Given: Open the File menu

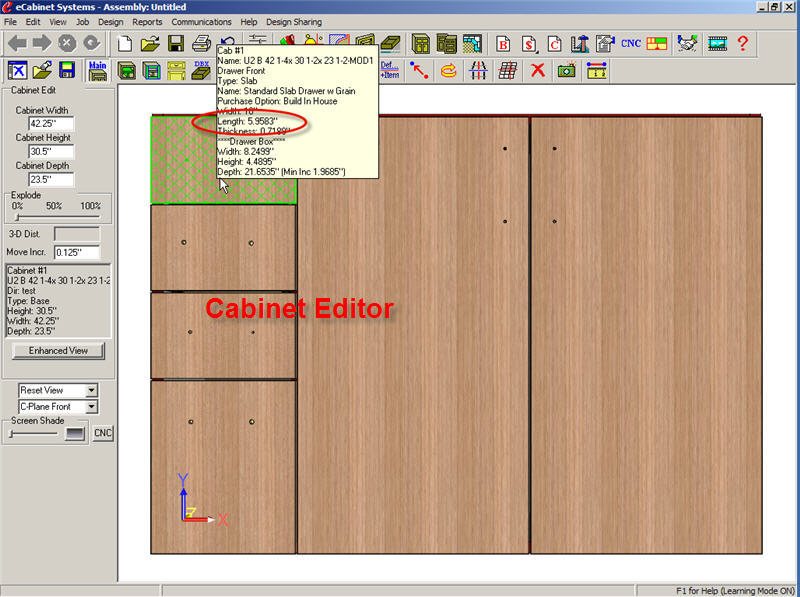Looking at the screenshot, I should (x=10, y=22).
